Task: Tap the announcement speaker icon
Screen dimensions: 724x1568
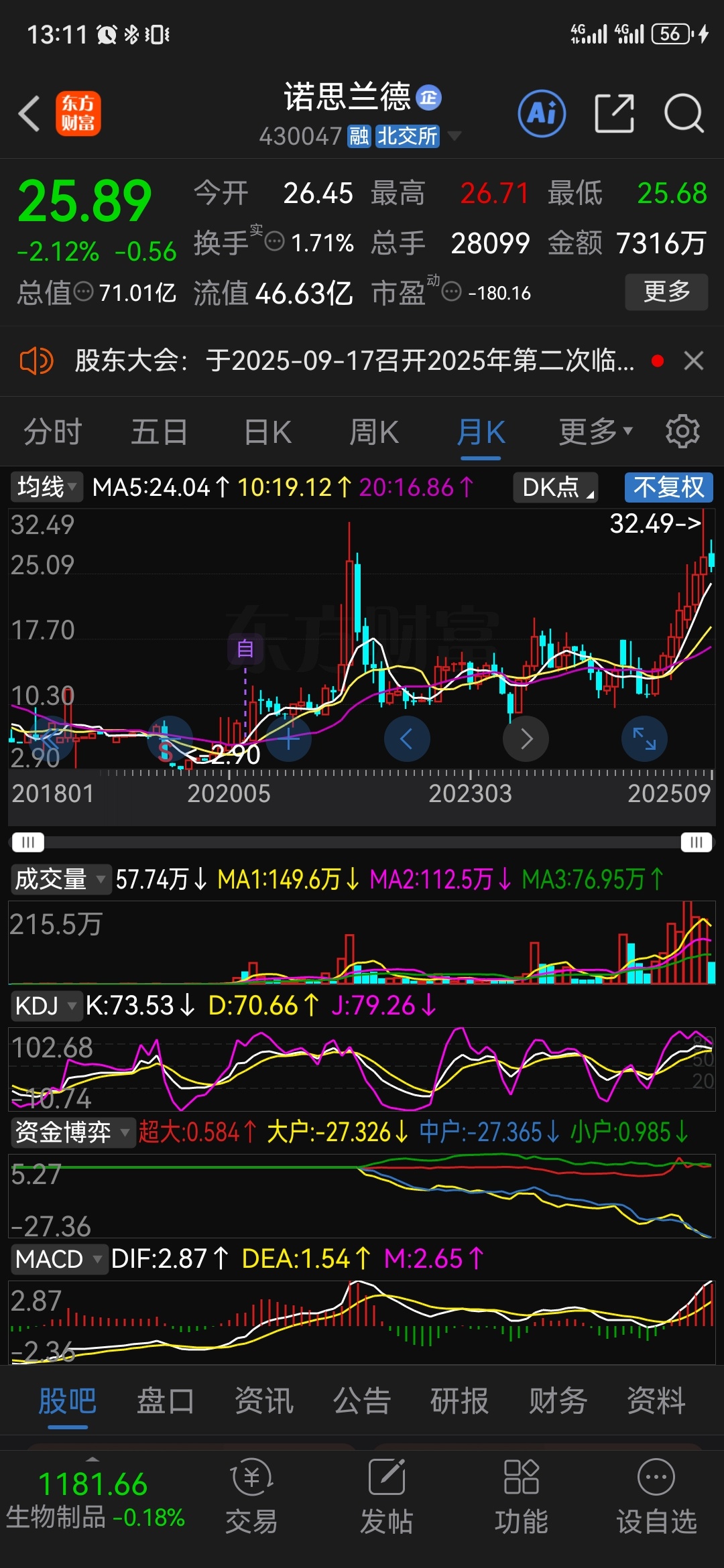Action: tap(36, 361)
